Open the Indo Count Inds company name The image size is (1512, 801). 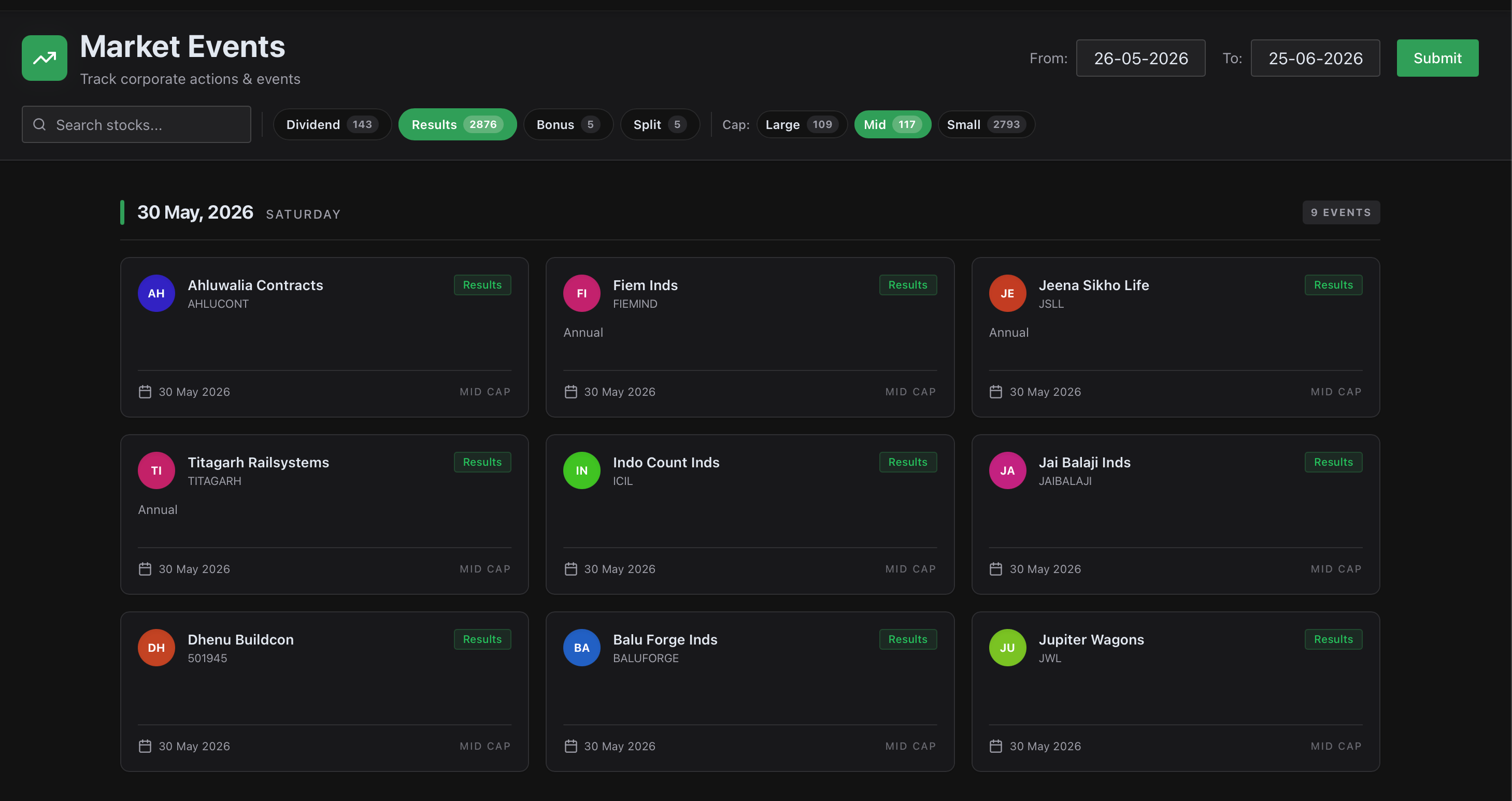click(x=666, y=462)
